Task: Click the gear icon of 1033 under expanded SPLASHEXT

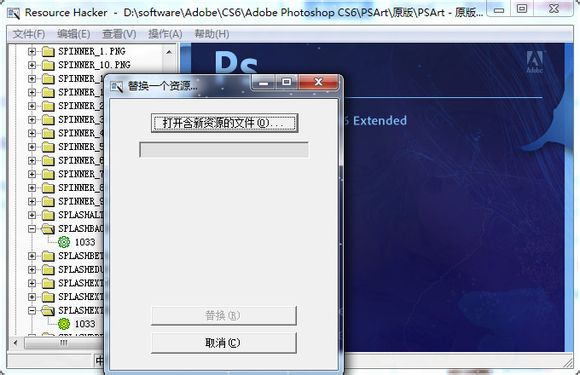Action: [x=64, y=324]
